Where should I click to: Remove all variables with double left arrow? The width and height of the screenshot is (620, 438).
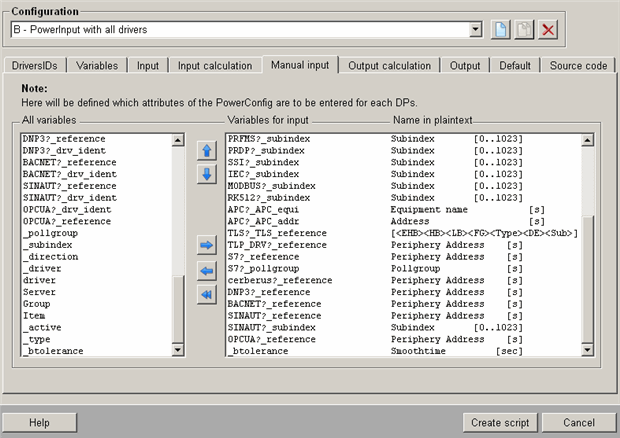207,294
